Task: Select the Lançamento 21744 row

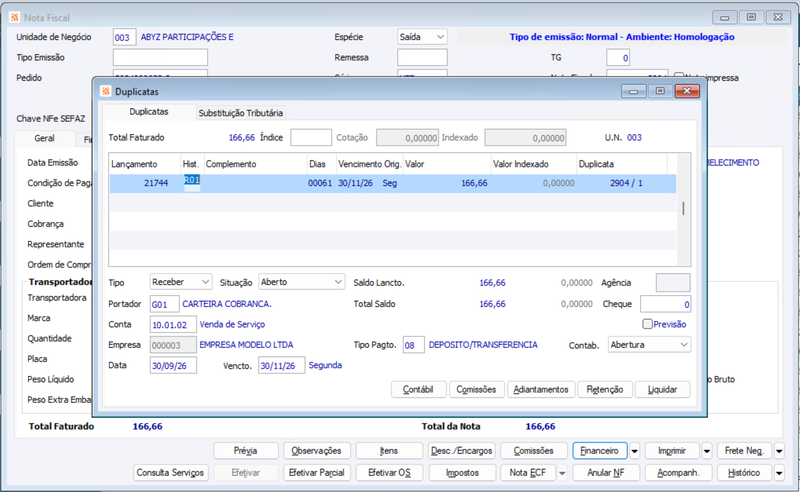Action: point(392,183)
